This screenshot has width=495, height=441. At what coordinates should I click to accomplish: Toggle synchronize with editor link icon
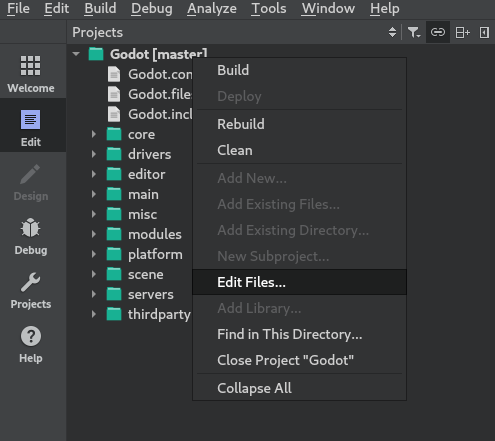[438, 32]
